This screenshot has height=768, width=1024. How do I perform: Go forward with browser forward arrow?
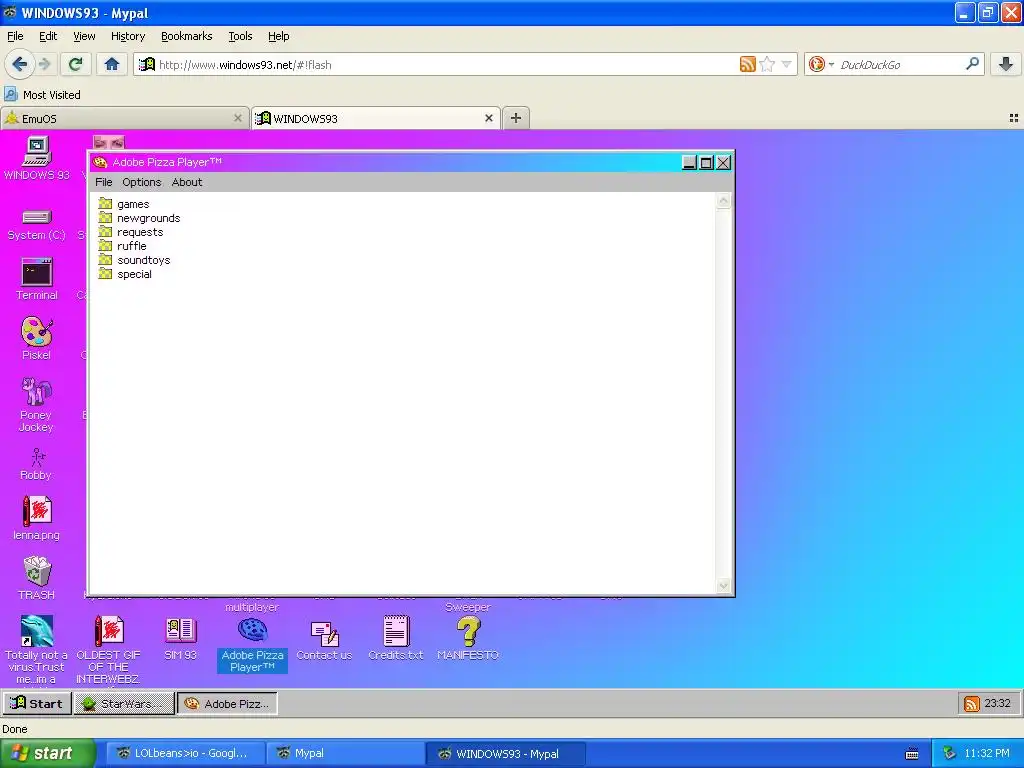[x=44, y=64]
